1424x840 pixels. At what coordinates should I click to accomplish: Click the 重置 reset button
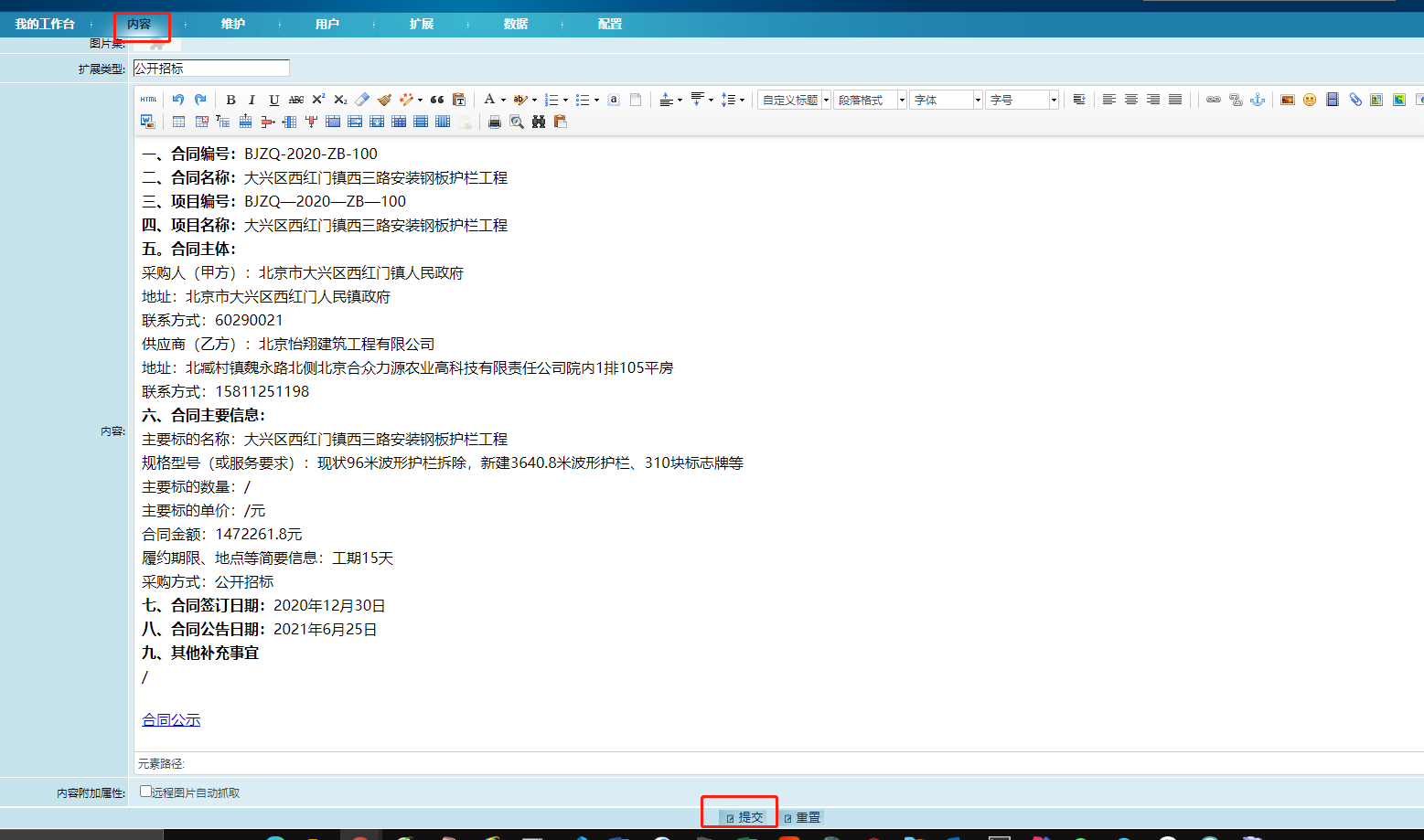pos(802,817)
